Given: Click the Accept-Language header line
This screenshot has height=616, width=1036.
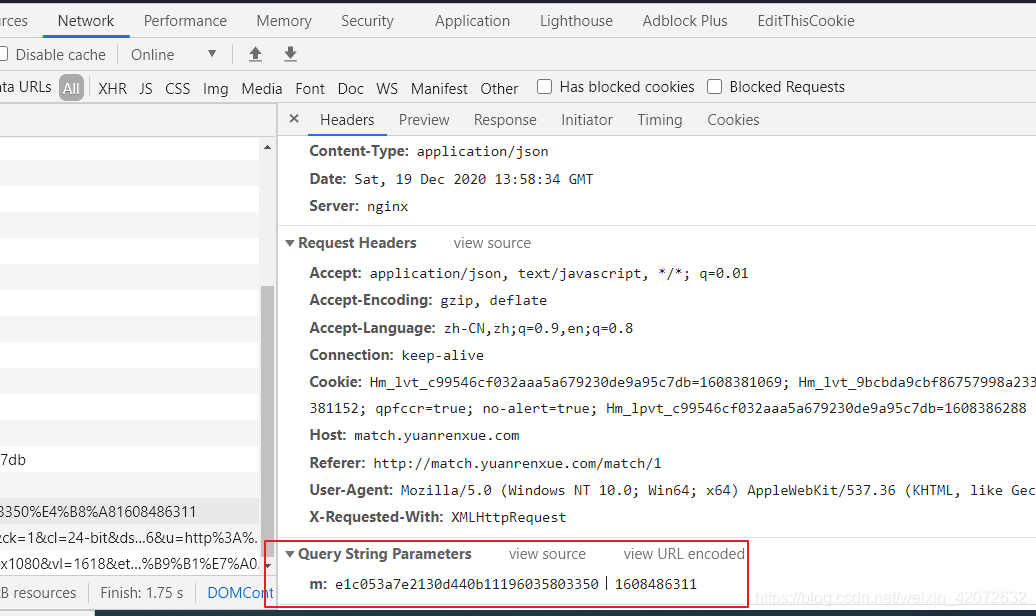Looking at the screenshot, I should [x=471, y=328].
